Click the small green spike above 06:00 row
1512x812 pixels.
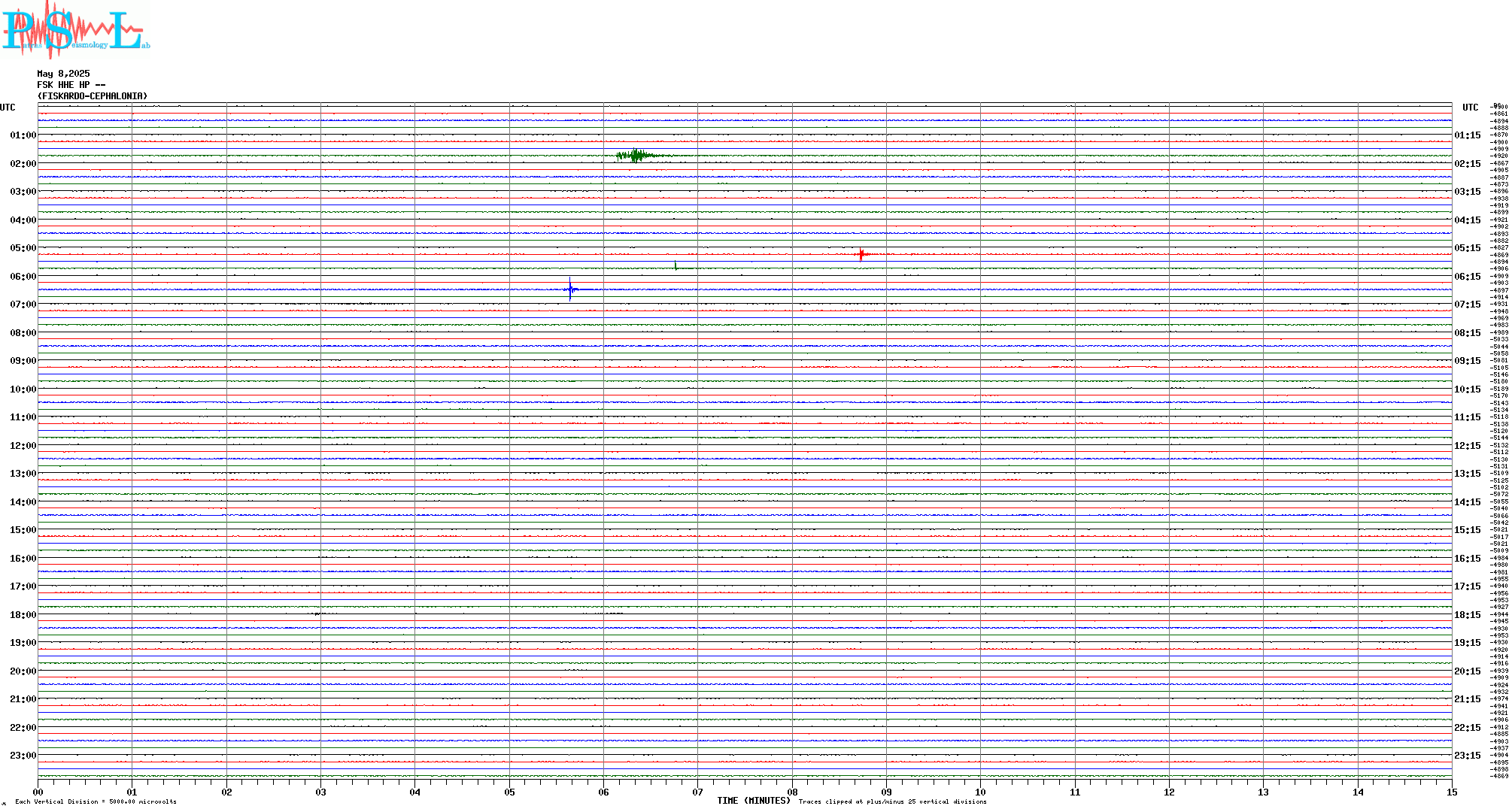tap(676, 265)
